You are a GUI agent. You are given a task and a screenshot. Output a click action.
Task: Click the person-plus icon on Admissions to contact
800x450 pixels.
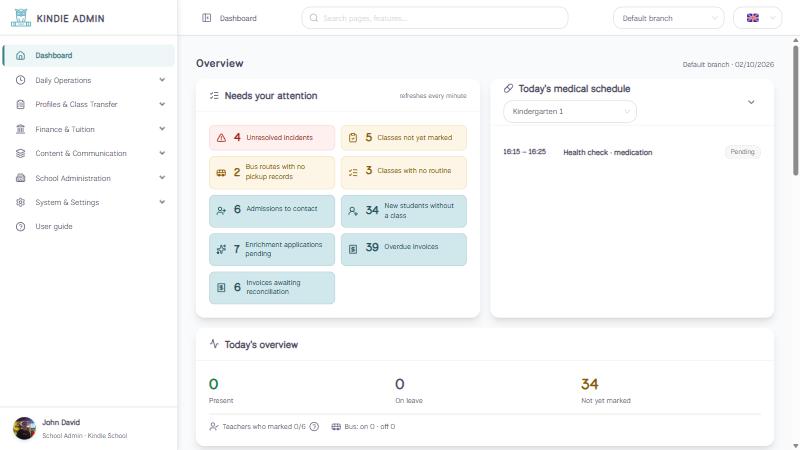[221, 210]
